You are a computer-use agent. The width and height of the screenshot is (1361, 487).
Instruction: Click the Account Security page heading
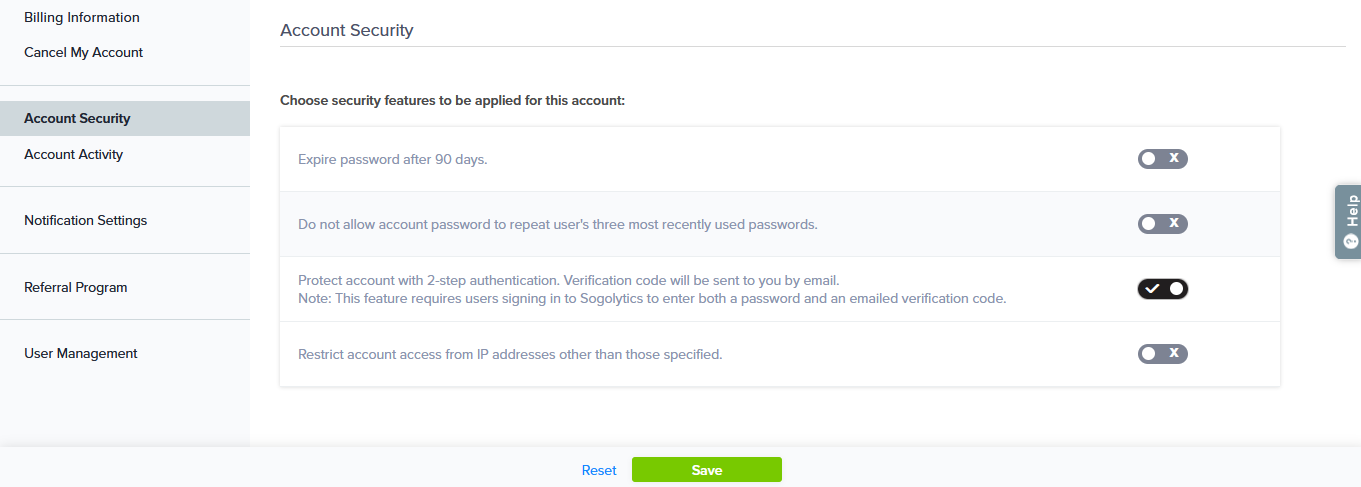(x=347, y=30)
